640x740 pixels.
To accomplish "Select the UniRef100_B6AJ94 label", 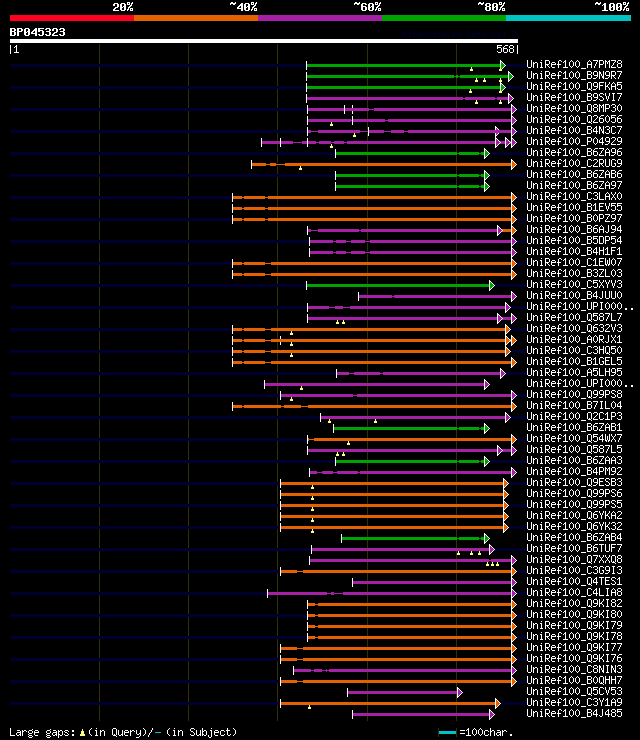I will tap(574, 229).
